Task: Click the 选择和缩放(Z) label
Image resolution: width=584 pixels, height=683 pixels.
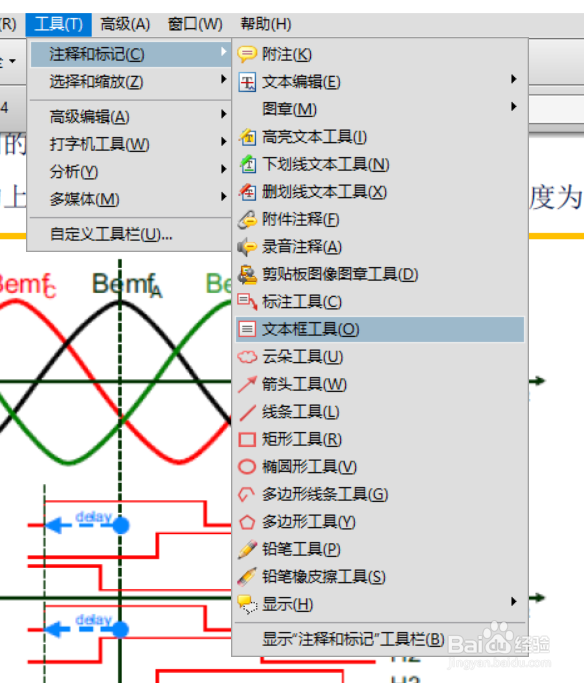Action: tap(96, 82)
